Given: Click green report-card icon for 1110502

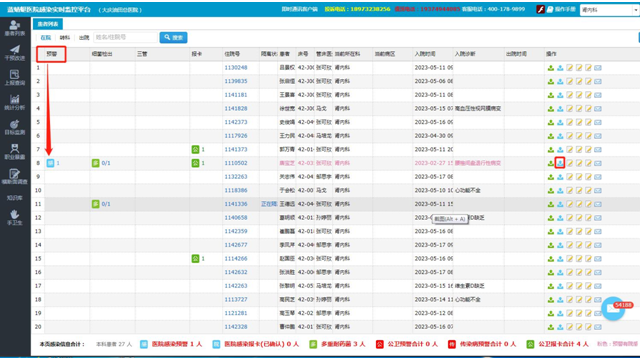Looking at the screenshot, I should click(196, 163).
